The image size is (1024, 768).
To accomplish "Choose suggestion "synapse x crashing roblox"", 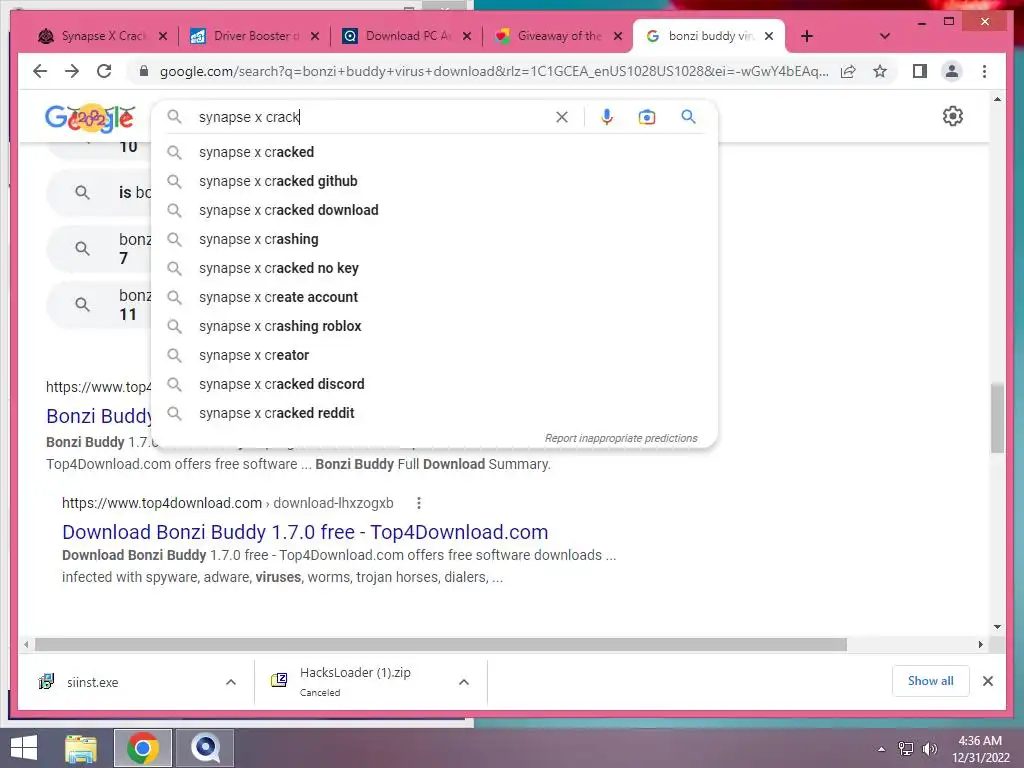I will pyautogui.click(x=434, y=326).
